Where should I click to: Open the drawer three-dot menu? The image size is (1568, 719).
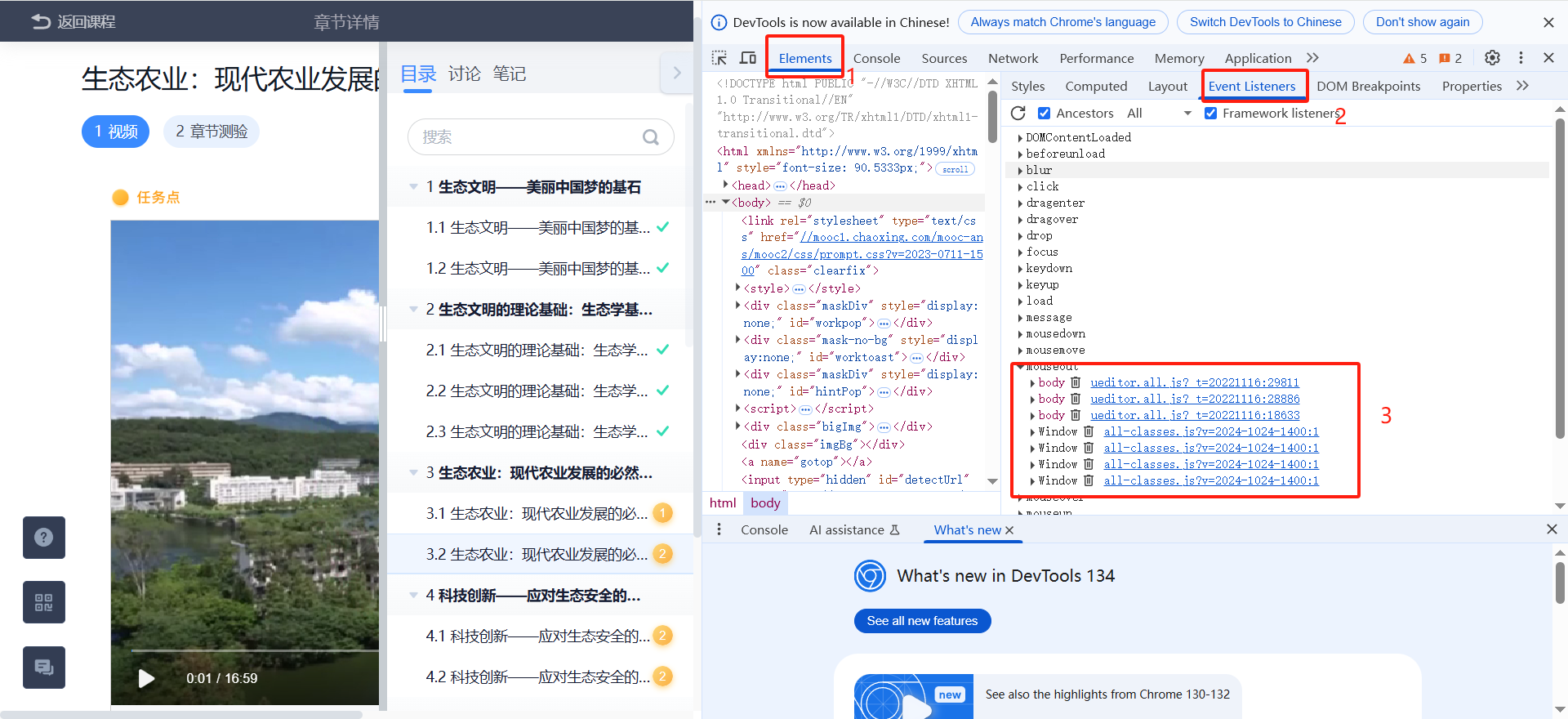pyautogui.click(x=719, y=529)
